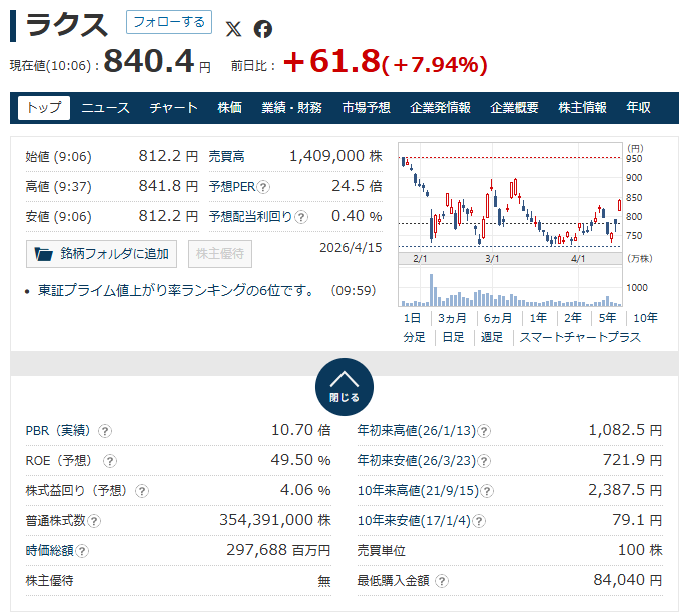Click 予想PER label link
680x614 pixels.
(232, 187)
